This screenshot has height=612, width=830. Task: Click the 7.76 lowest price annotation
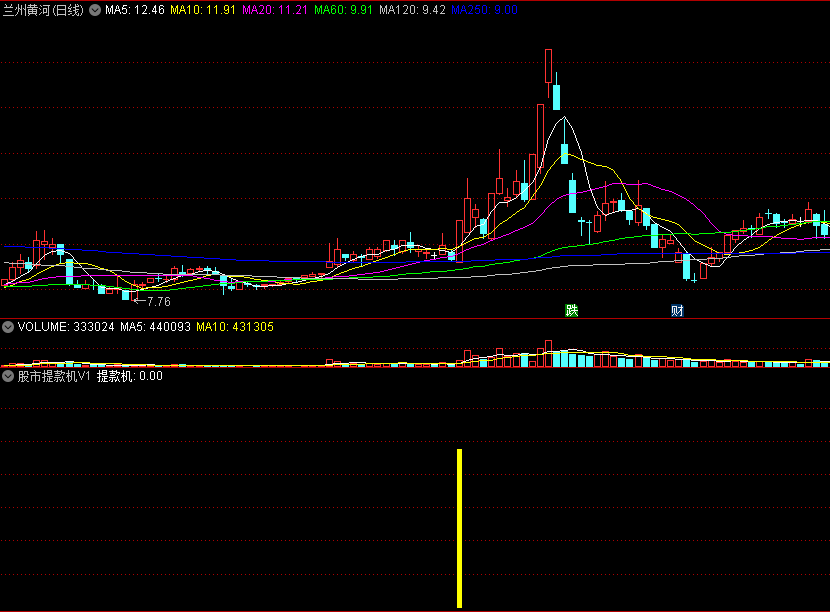(158, 302)
